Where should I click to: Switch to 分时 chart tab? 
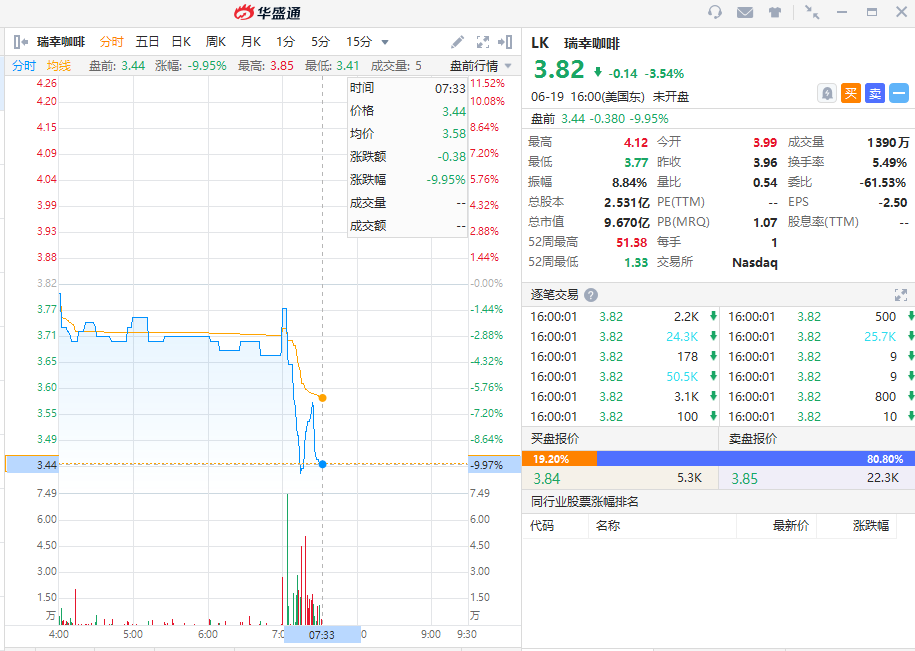[111, 42]
